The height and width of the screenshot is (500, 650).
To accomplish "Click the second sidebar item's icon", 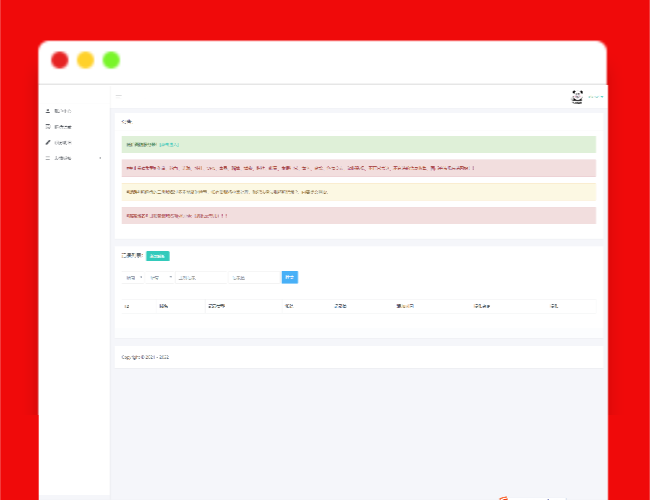I will [48, 127].
